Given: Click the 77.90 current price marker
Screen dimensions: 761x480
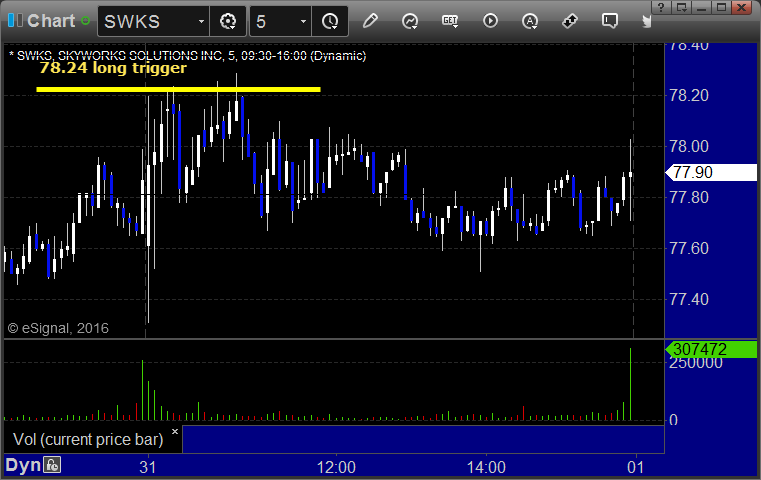Looking at the screenshot, I should 711,172.
